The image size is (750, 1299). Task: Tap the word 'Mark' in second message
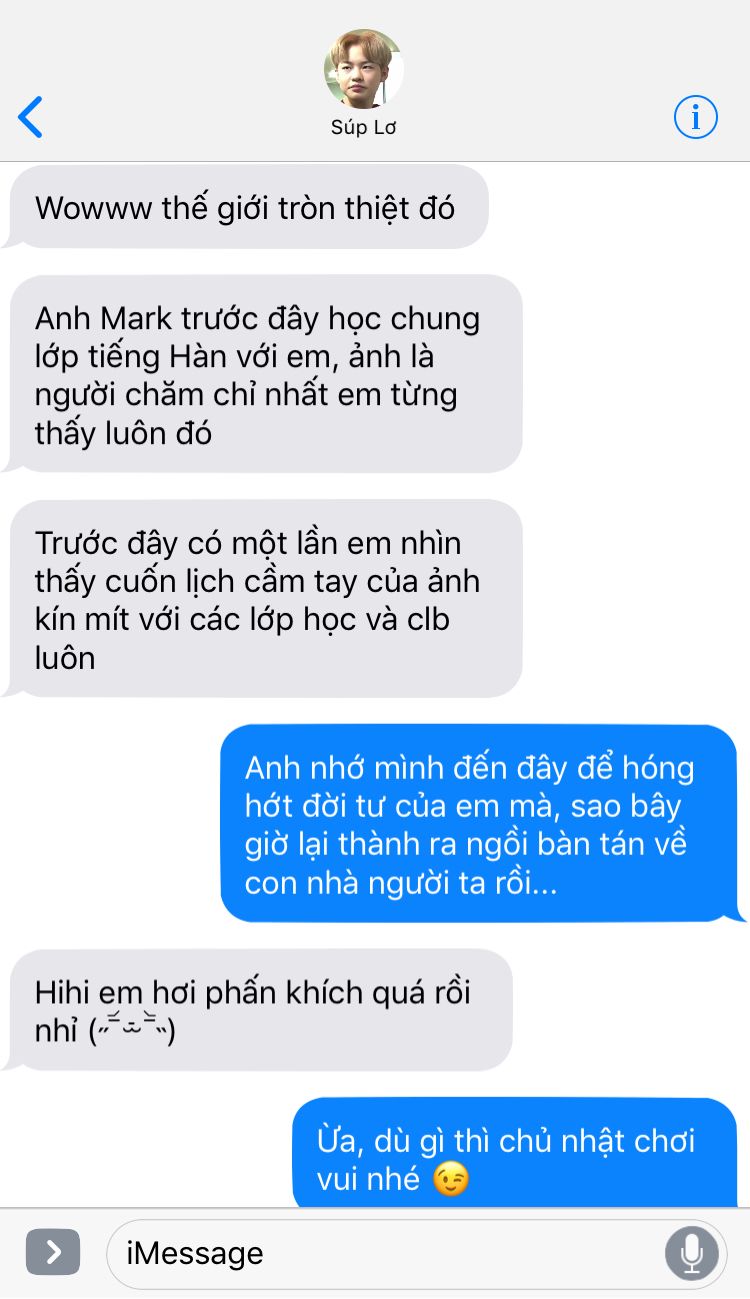coord(140,319)
